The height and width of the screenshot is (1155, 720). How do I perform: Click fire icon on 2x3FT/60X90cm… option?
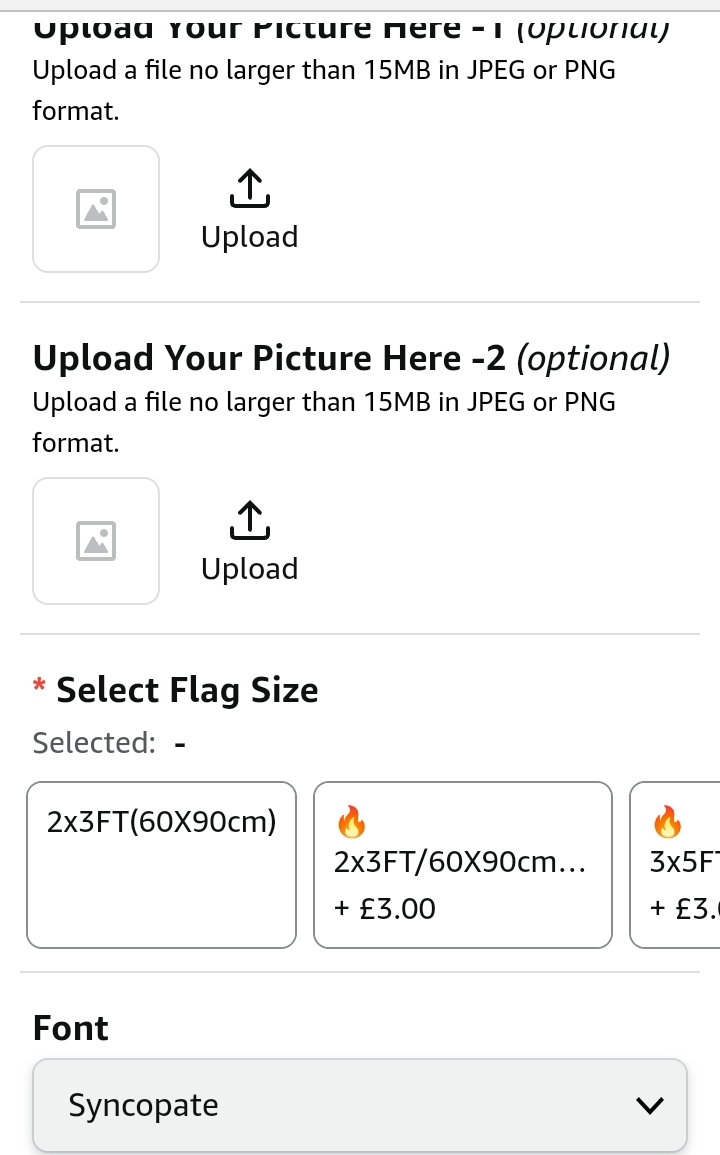pos(350,823)
